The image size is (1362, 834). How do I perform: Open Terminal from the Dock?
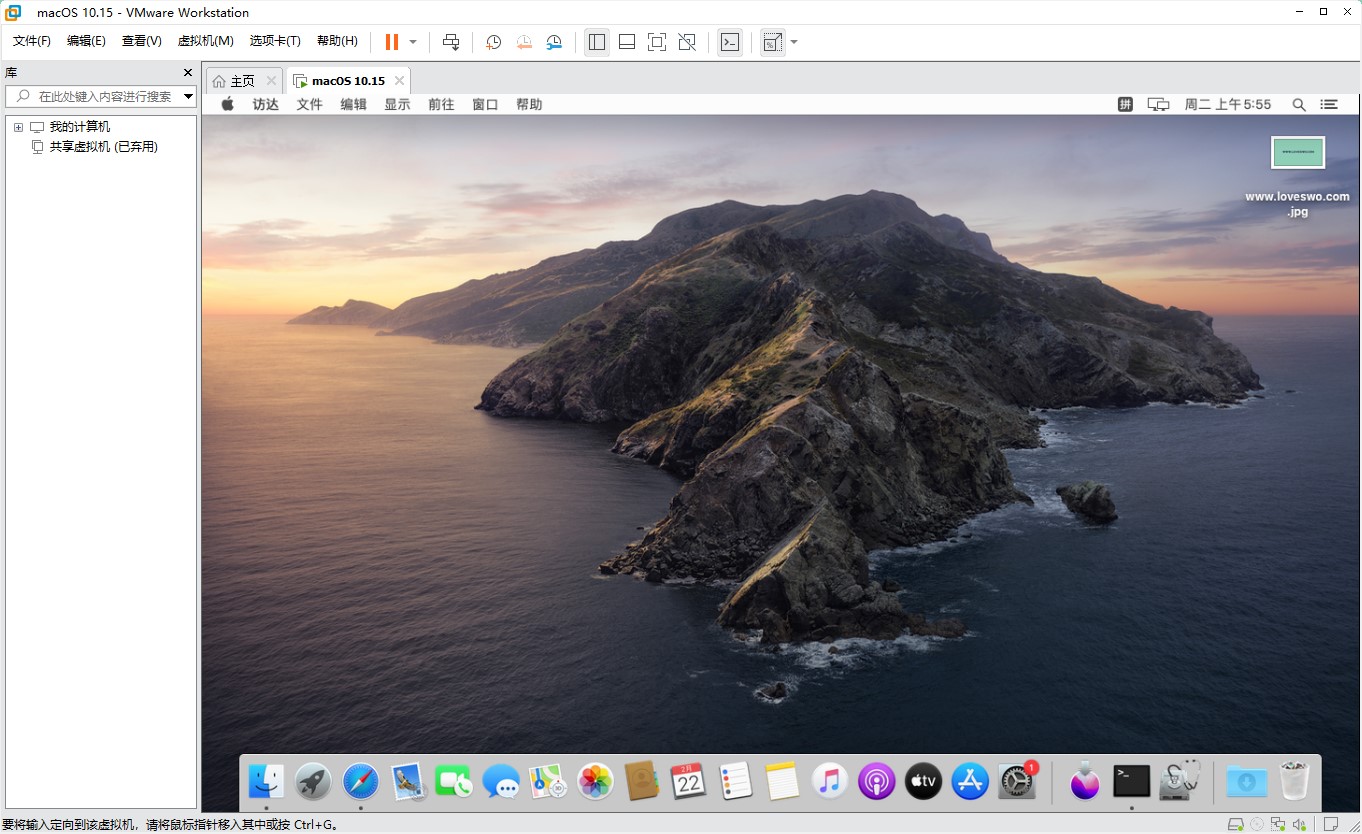[x=1130, y=781]
